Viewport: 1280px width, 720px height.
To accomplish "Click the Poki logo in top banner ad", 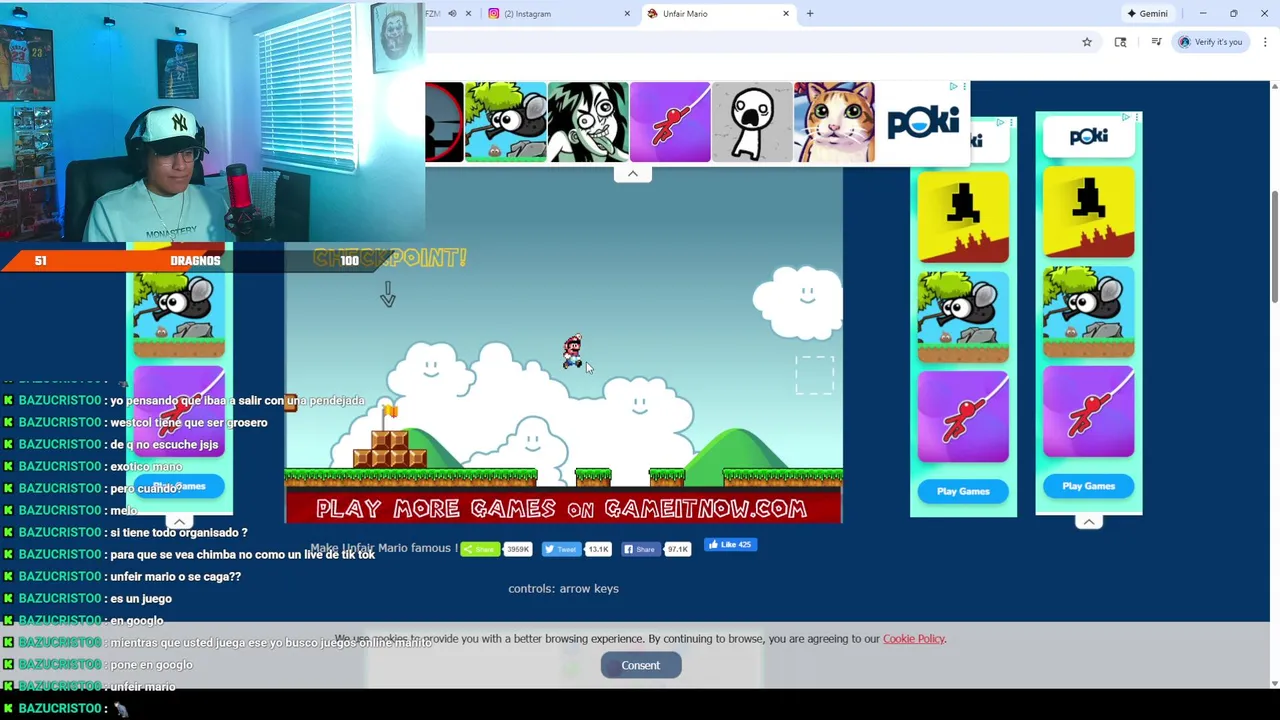I will click(x=923, y=122).
